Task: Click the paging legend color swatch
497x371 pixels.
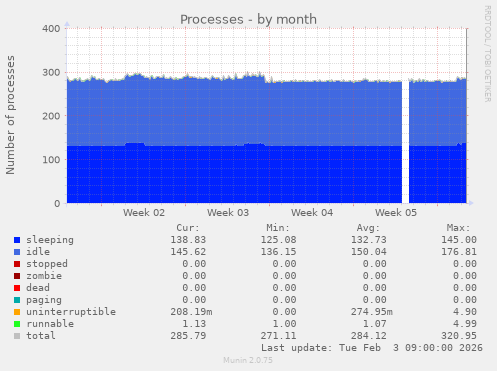Action: 17,300
